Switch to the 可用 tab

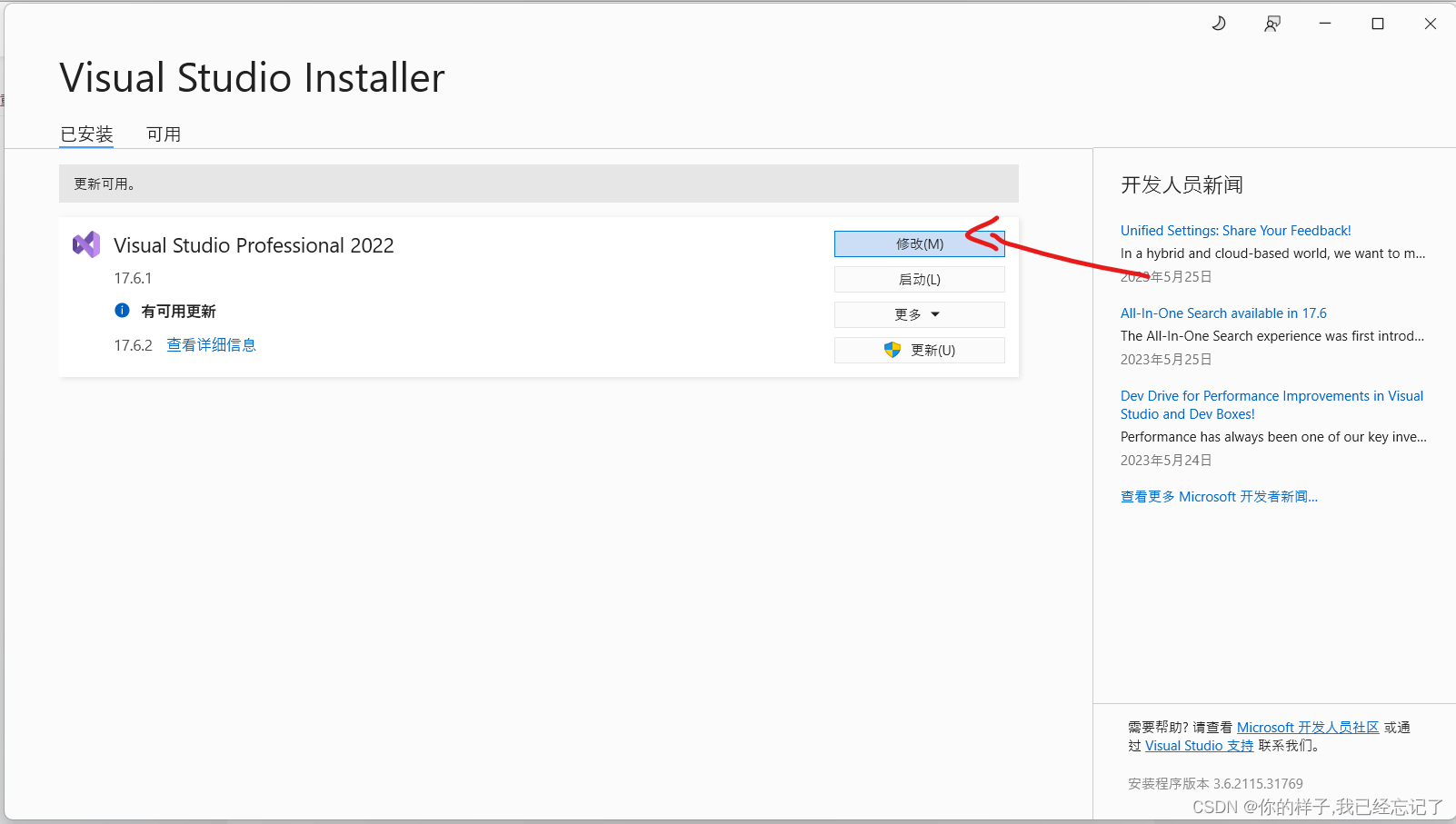(x=164, y=134)
